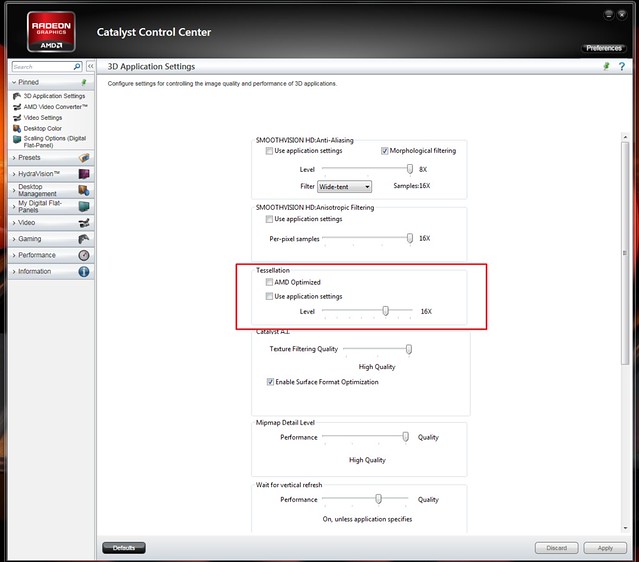The image size is (639, 562).
Task: Click the Performance gauge icon
Action: coord(84,255)
